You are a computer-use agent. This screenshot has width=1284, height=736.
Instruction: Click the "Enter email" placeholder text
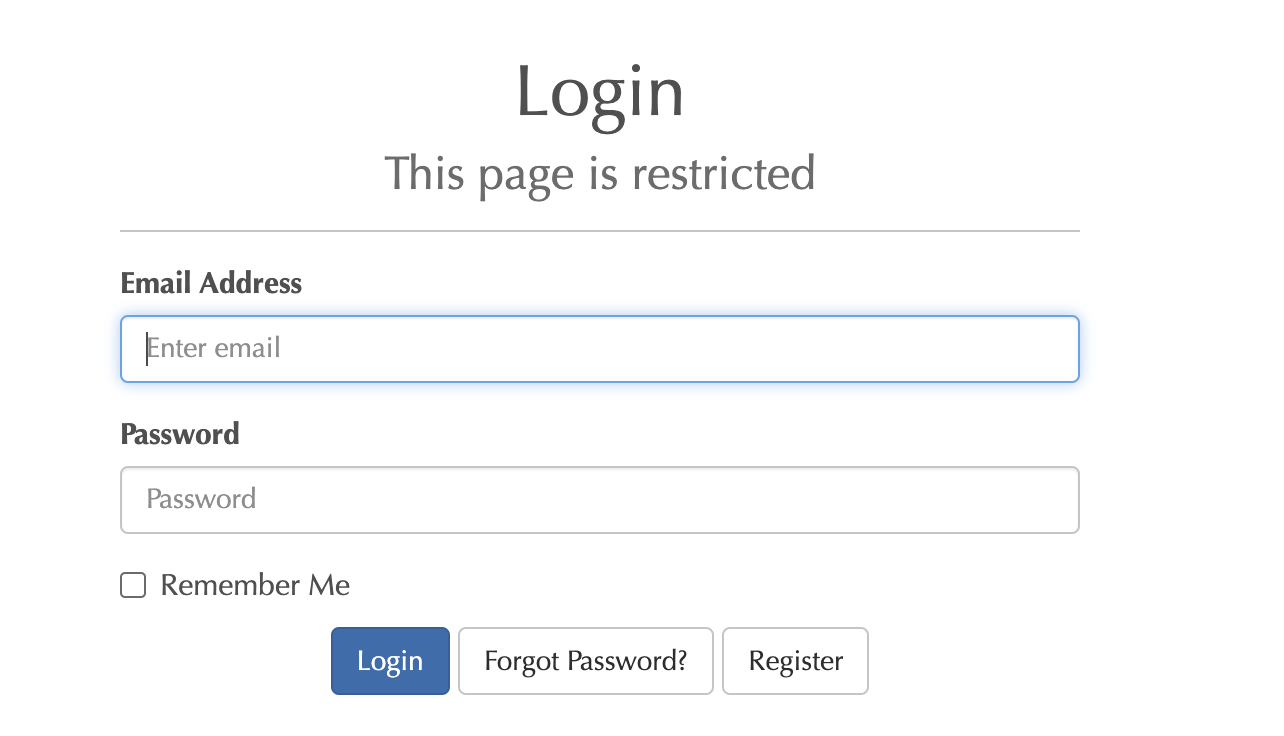(x=214, y=348)
